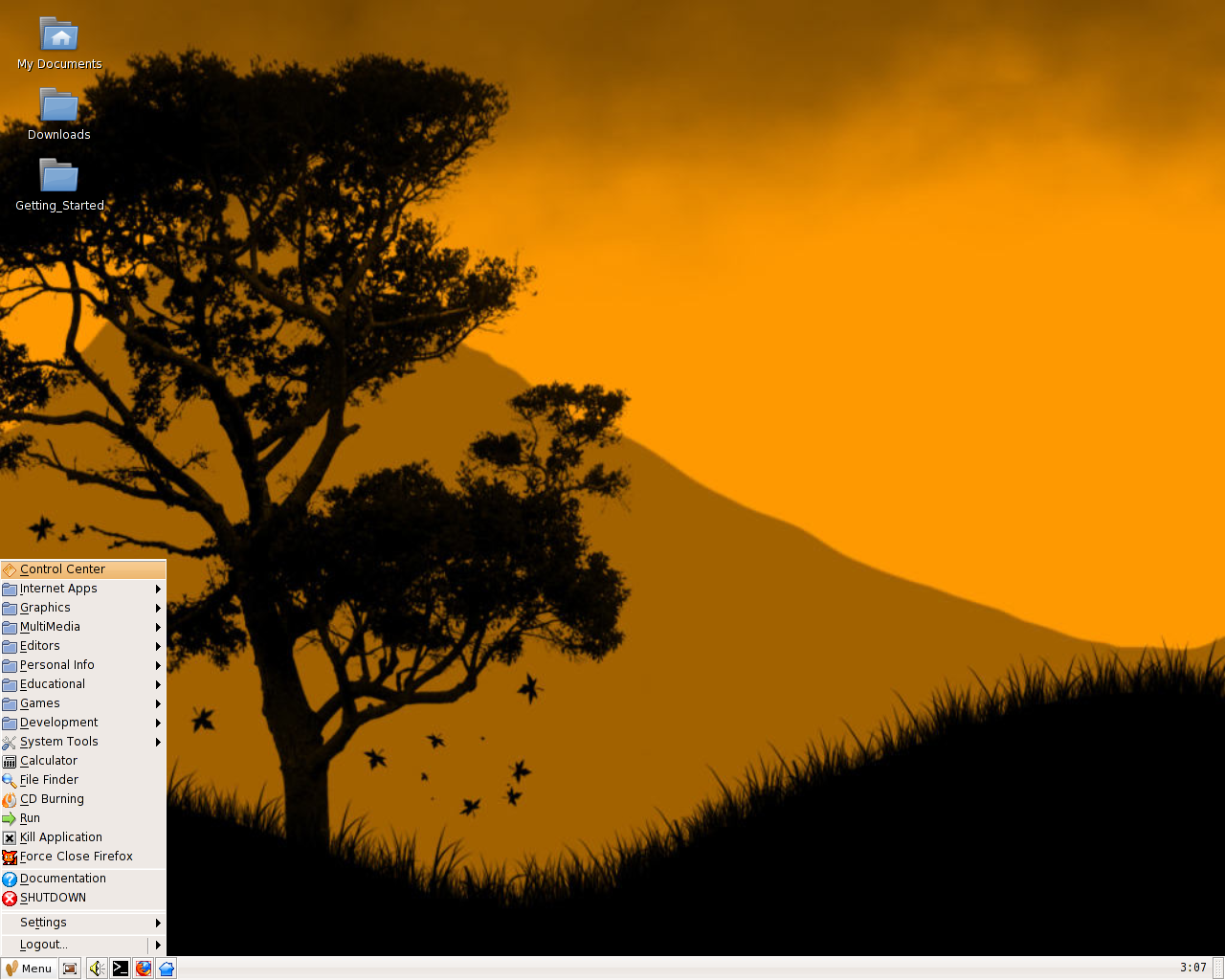Screen dimensions: 1225x980
Task: Choose Kill Application in the menu
Action: tap(83, 837)
